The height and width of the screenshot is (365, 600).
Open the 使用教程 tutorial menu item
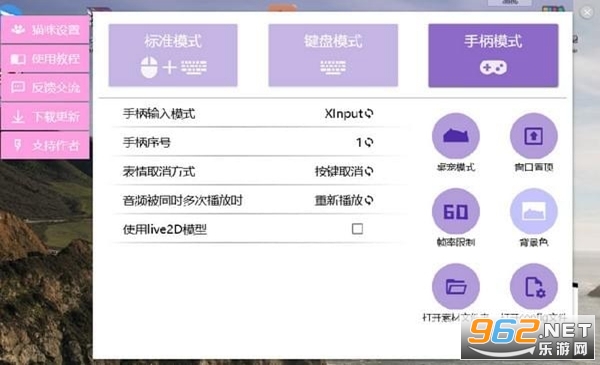point(45,59)
